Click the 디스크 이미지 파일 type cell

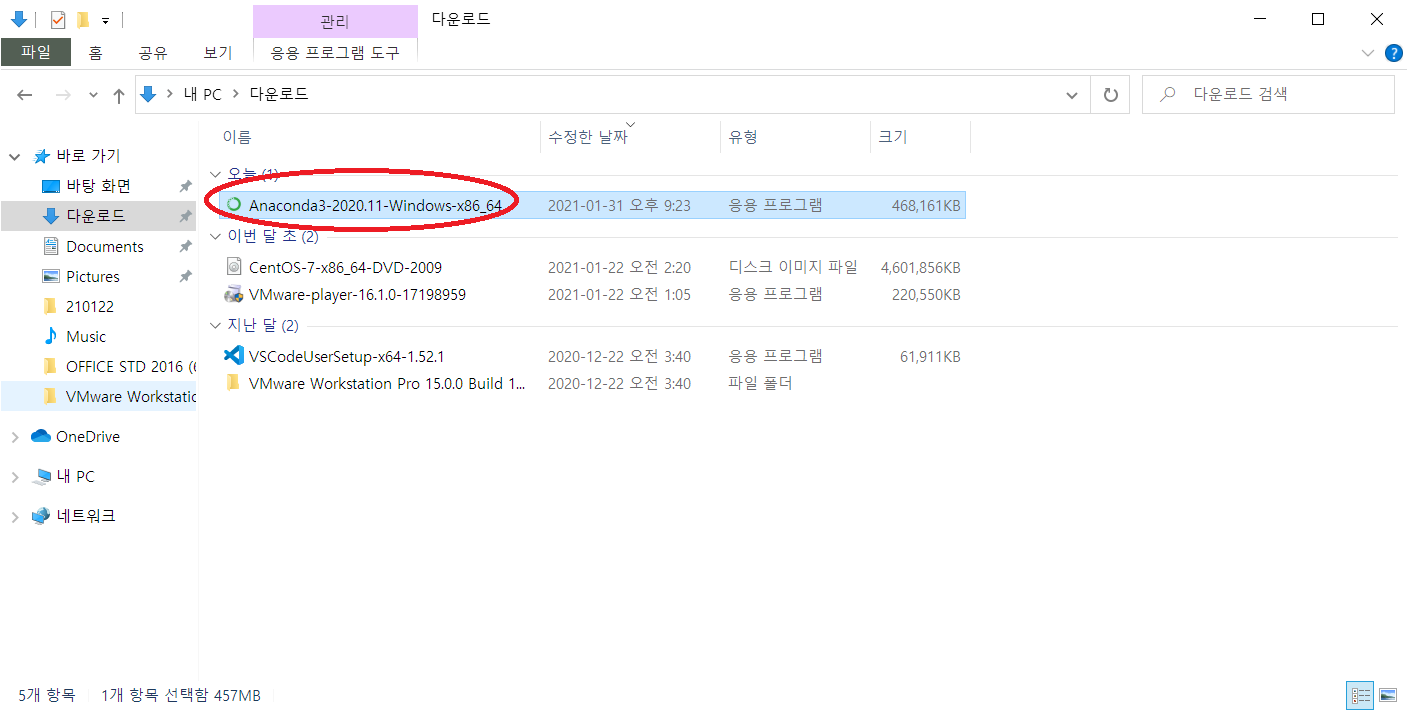click(793, 267)
